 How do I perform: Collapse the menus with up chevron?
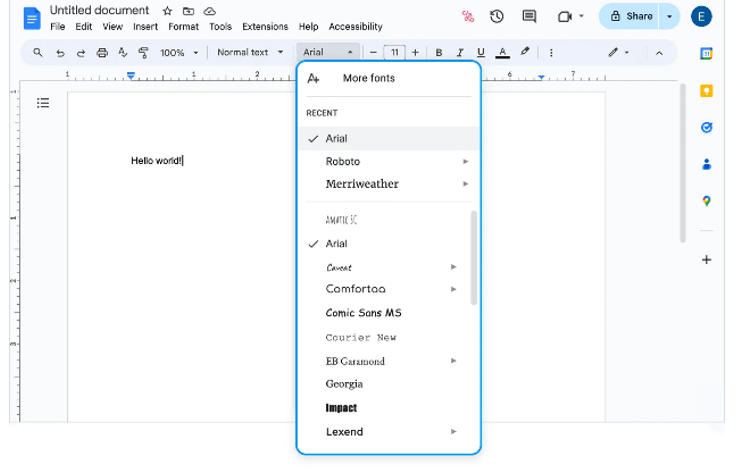click(x=659, y=53)
